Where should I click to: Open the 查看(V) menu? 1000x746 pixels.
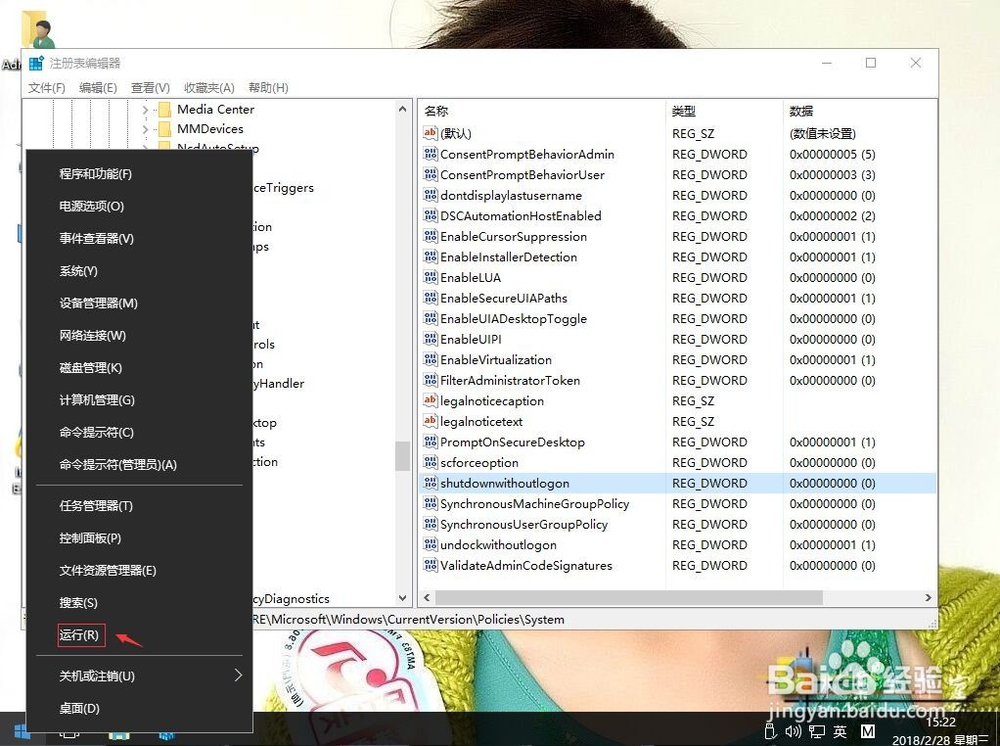(x=150, y=87)
